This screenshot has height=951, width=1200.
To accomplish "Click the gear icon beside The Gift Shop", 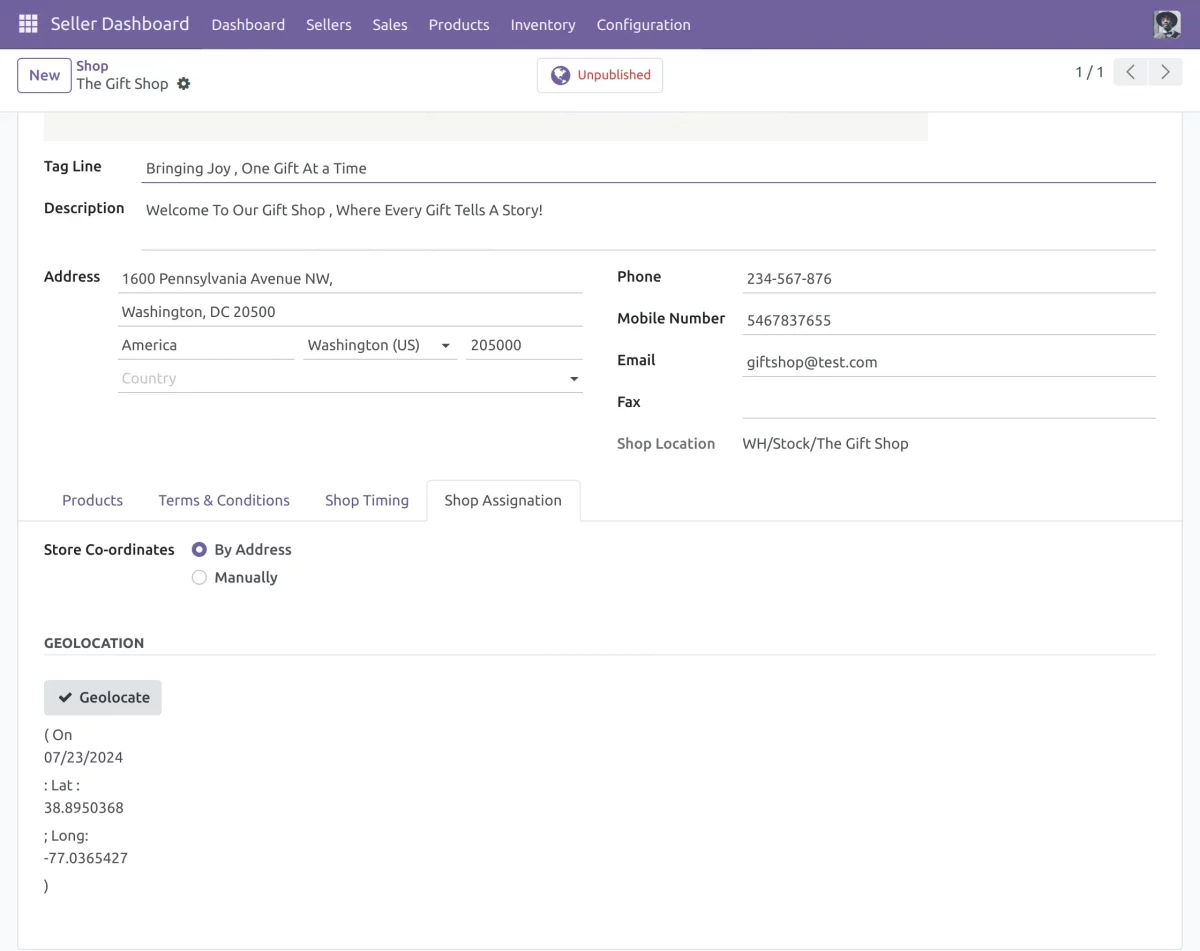I will tap(184, 84).
